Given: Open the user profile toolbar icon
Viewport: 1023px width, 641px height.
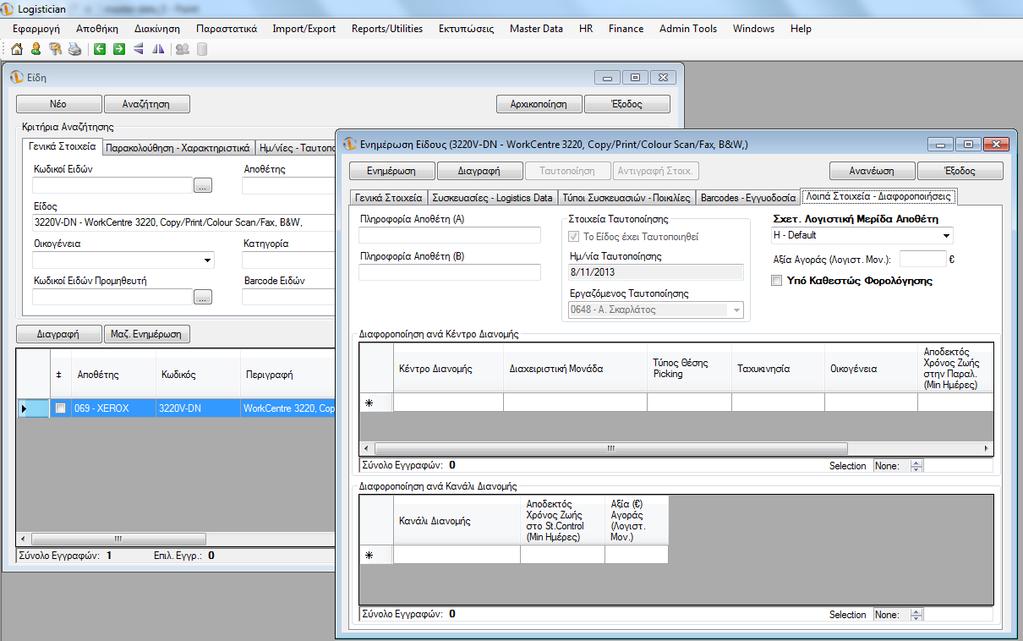Looking at the screenshot, I should 36,49.
